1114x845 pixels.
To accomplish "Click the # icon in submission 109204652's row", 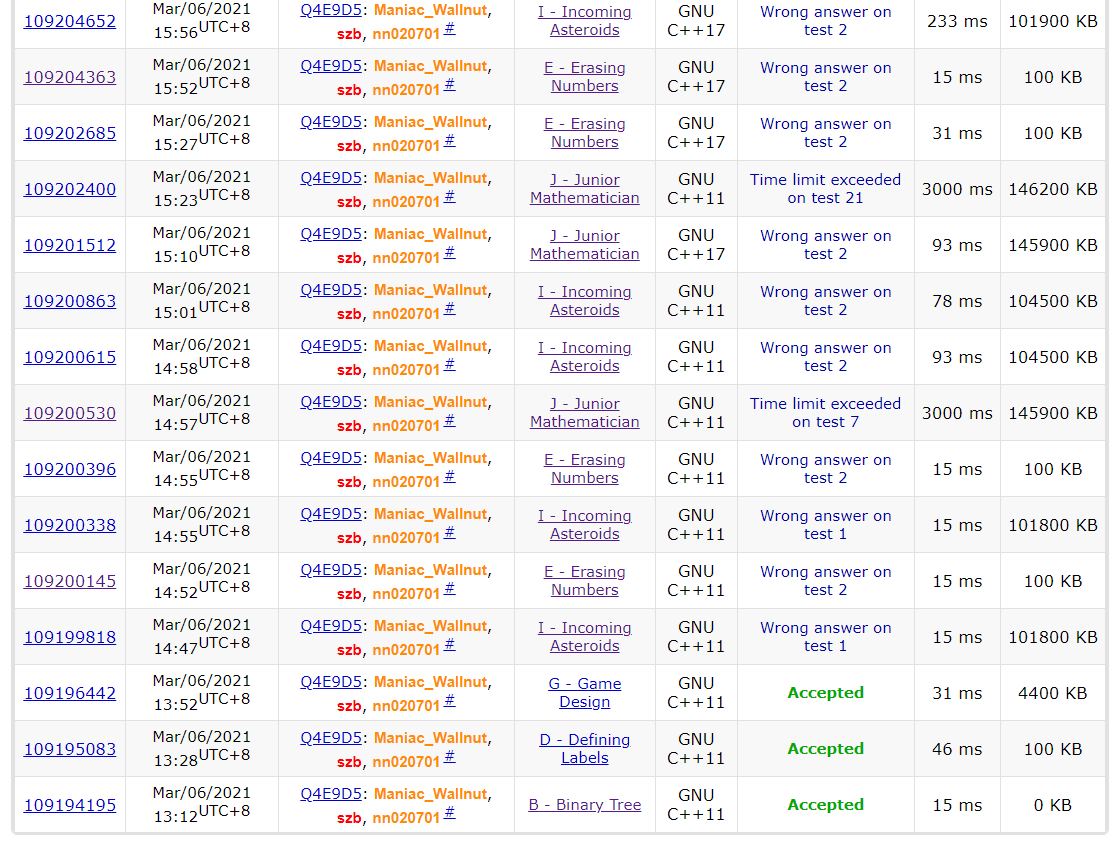I will pos(450,29).
